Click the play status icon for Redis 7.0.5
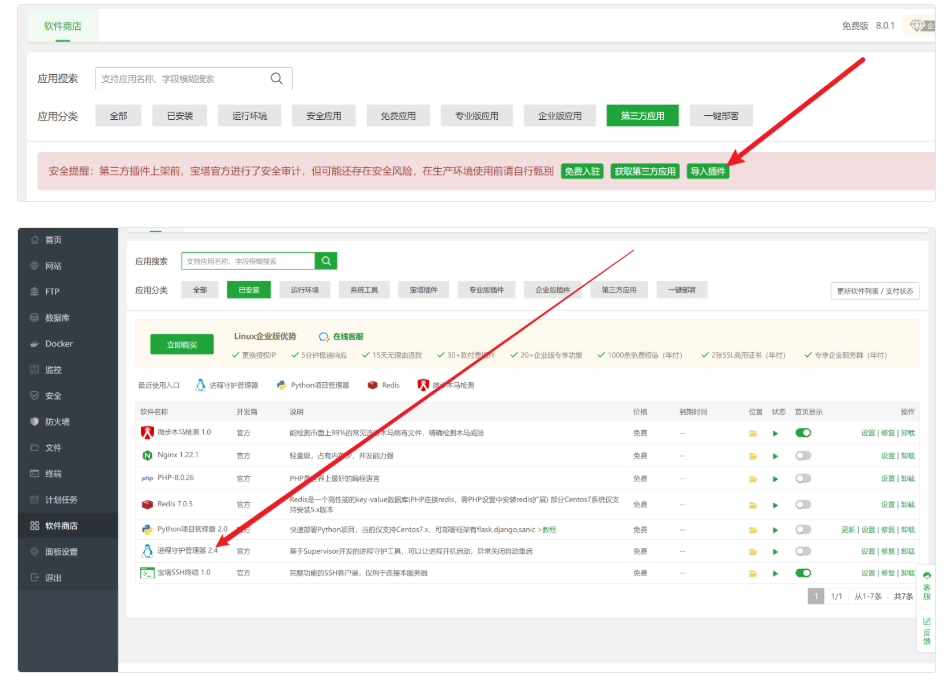The image size is (952, 682). click(775, 505)
